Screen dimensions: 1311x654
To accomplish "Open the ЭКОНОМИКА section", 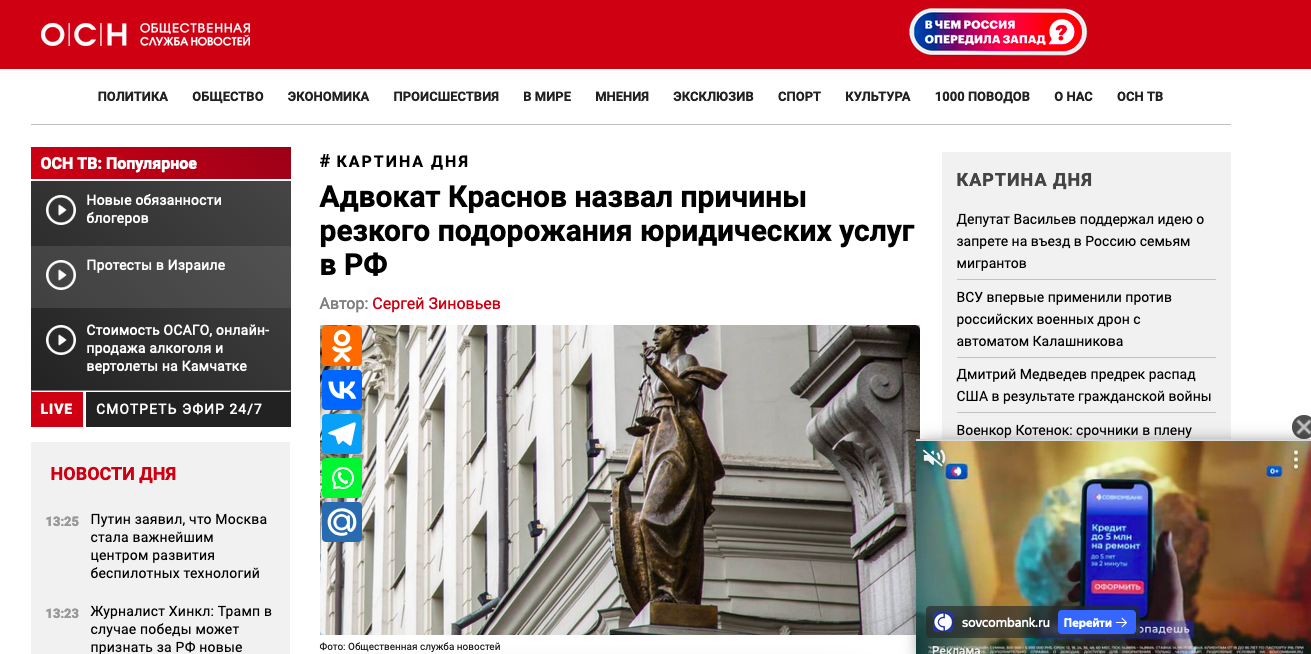I will pyautogui.click(x=328, y=97).
